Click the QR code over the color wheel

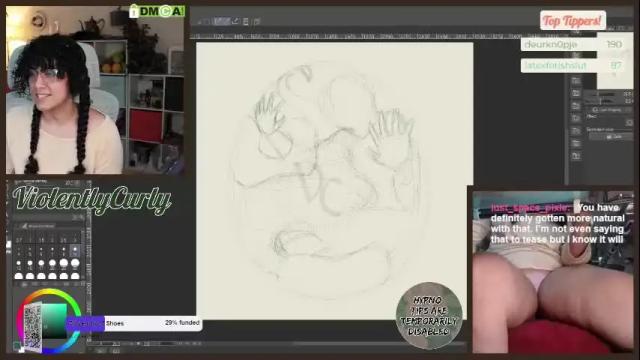(33, 328)
